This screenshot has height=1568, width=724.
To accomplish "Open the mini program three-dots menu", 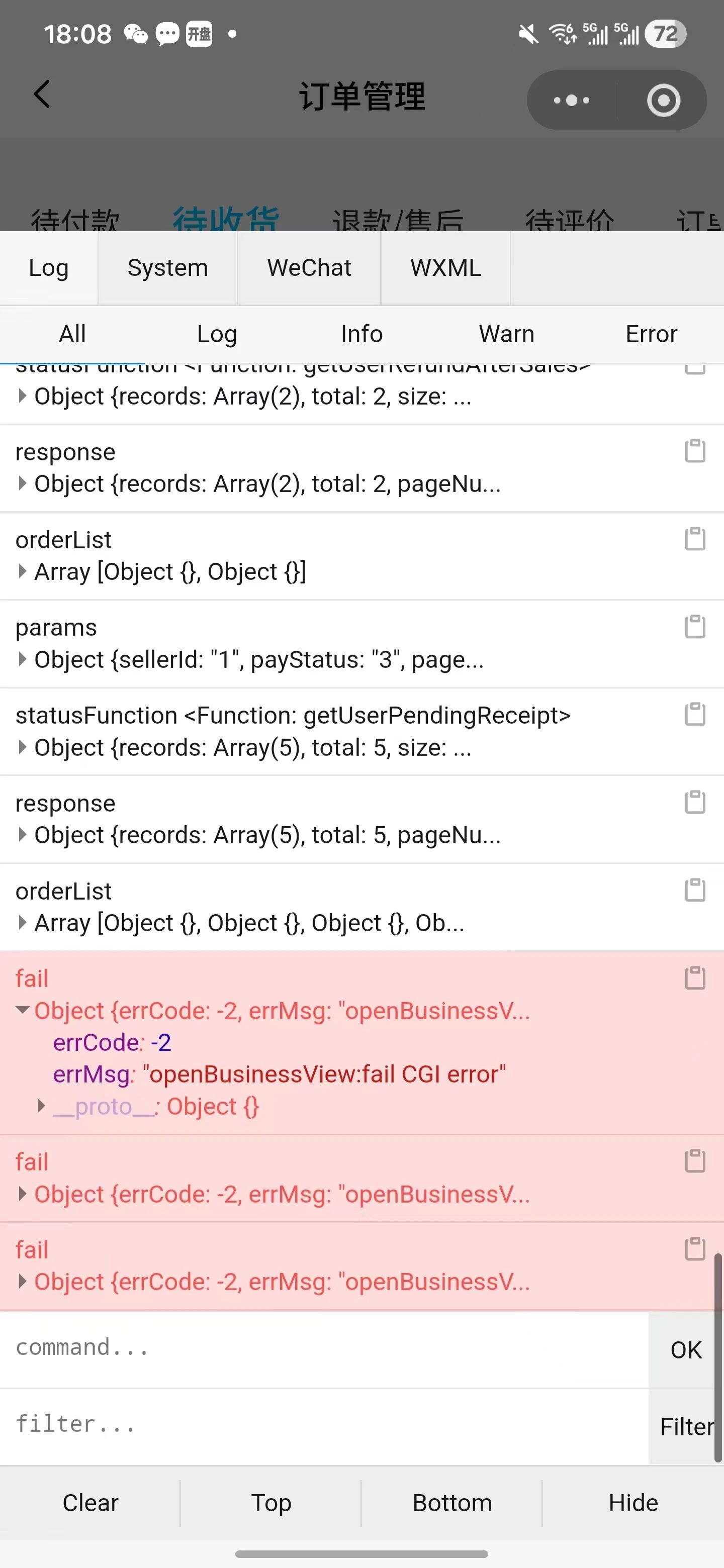I will 572,100.
